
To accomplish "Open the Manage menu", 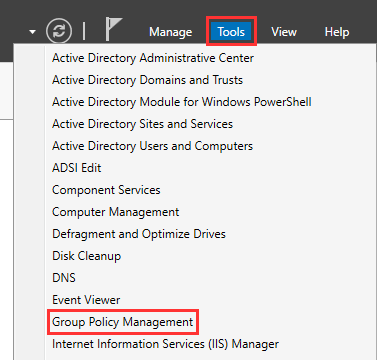I will [171, 32].
